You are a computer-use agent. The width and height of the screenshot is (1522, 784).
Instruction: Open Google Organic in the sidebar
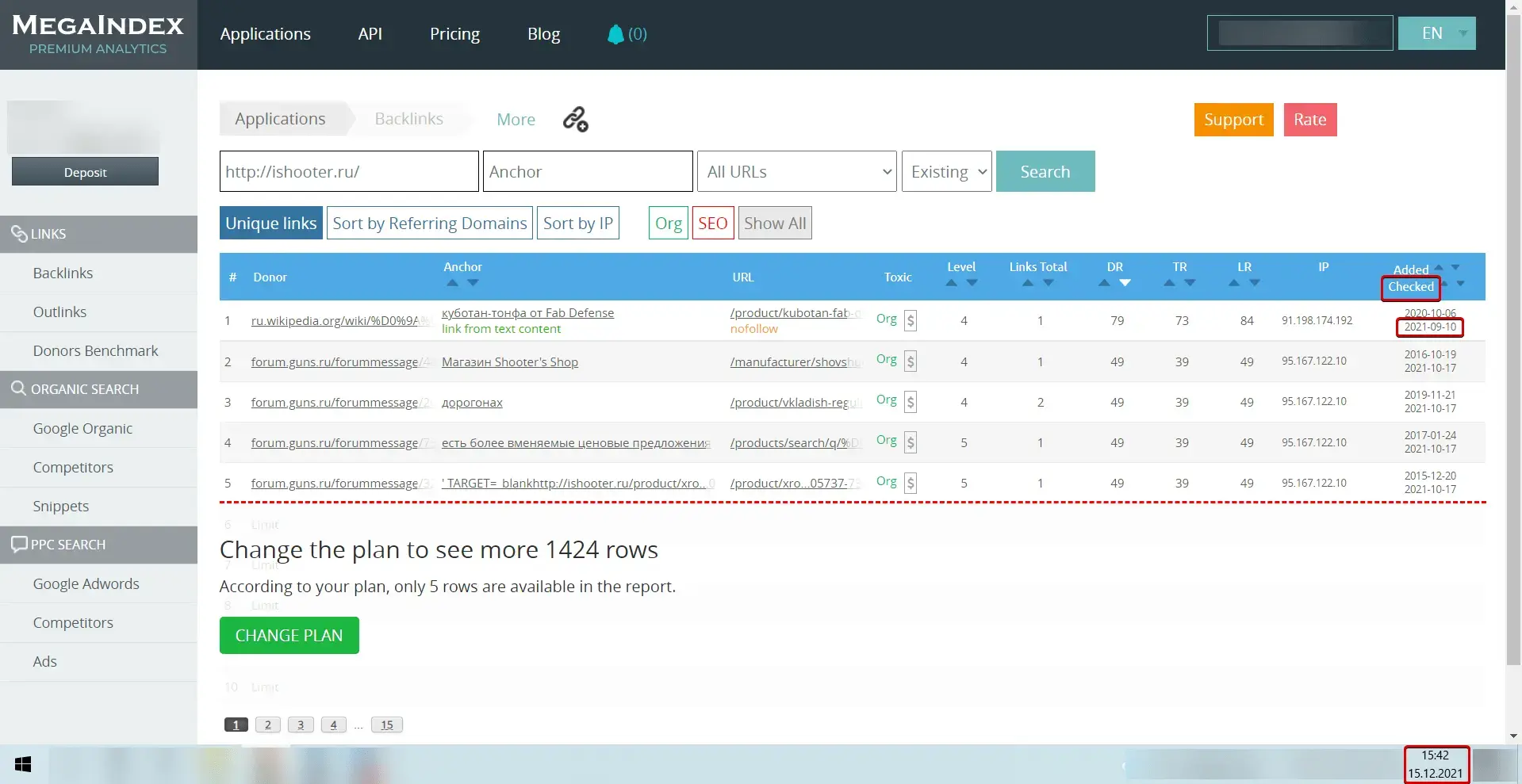98,429
